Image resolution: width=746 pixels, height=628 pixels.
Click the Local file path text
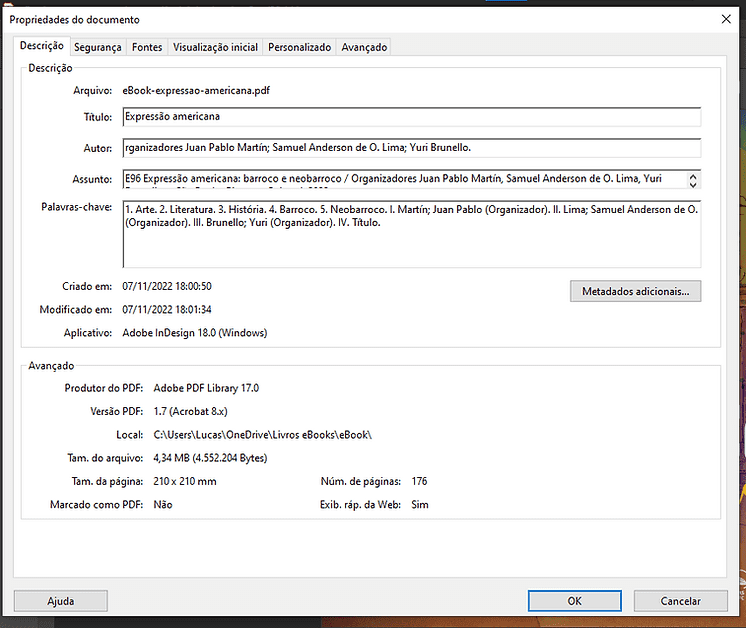[x=262, y=435]
